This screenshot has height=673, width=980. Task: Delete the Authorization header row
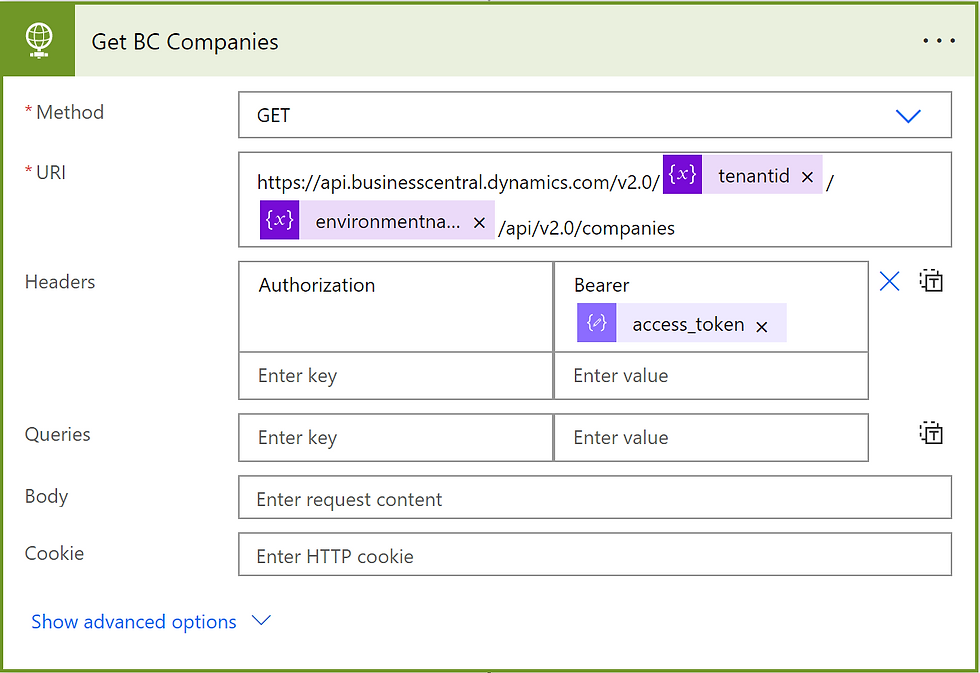889,281
